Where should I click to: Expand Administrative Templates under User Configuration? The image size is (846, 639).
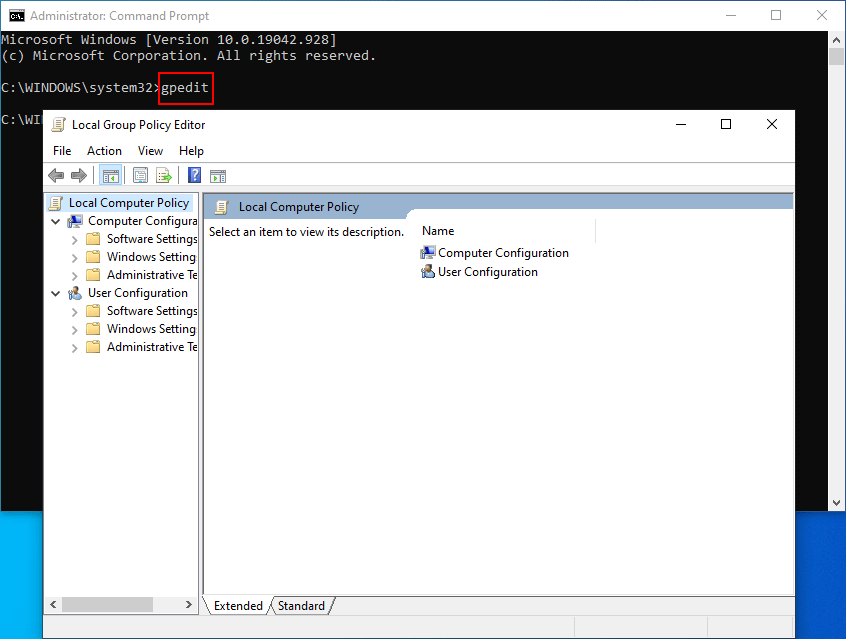pyautogui.click(x=75, y=347)
